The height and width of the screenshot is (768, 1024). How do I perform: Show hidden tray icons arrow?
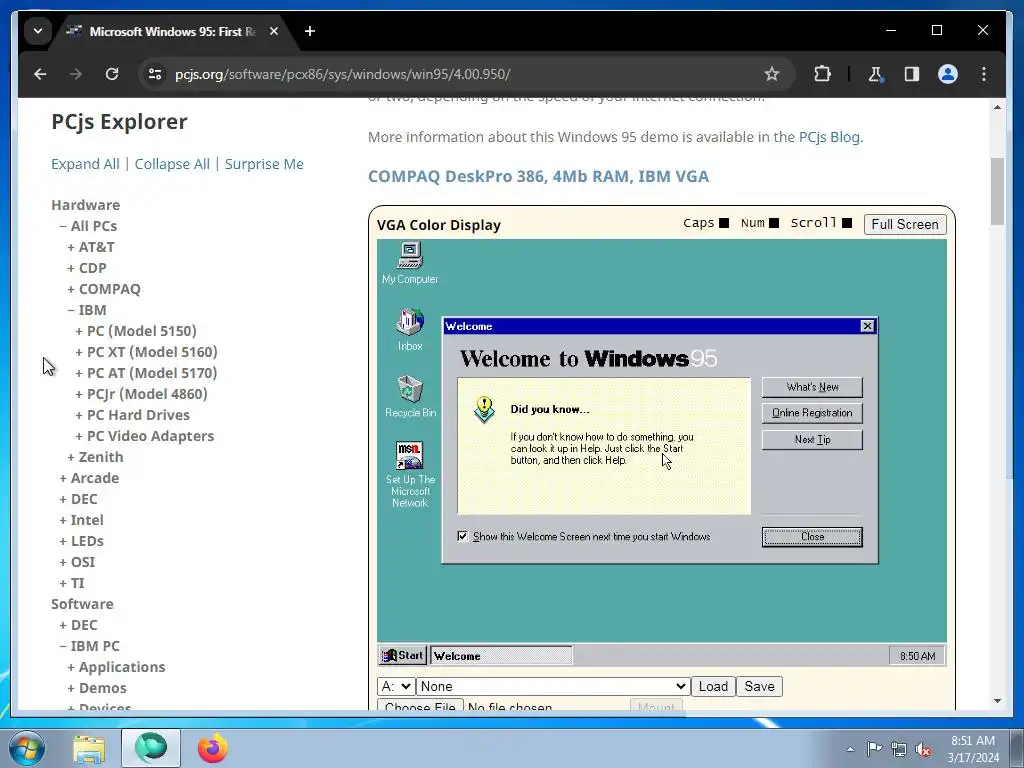coord(850,749)
